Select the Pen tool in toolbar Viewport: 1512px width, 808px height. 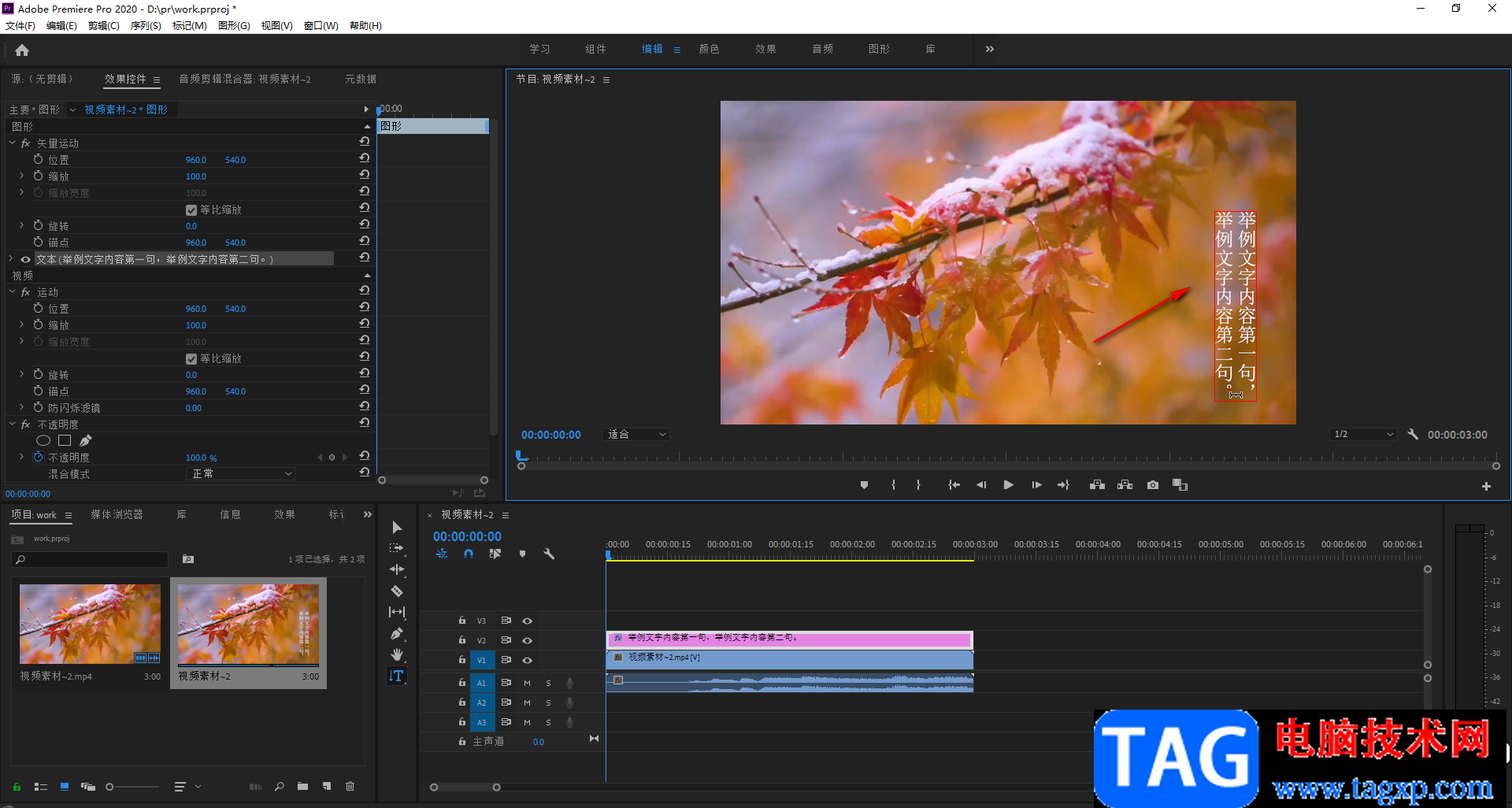pyautogui.click(x=397, y=633)
